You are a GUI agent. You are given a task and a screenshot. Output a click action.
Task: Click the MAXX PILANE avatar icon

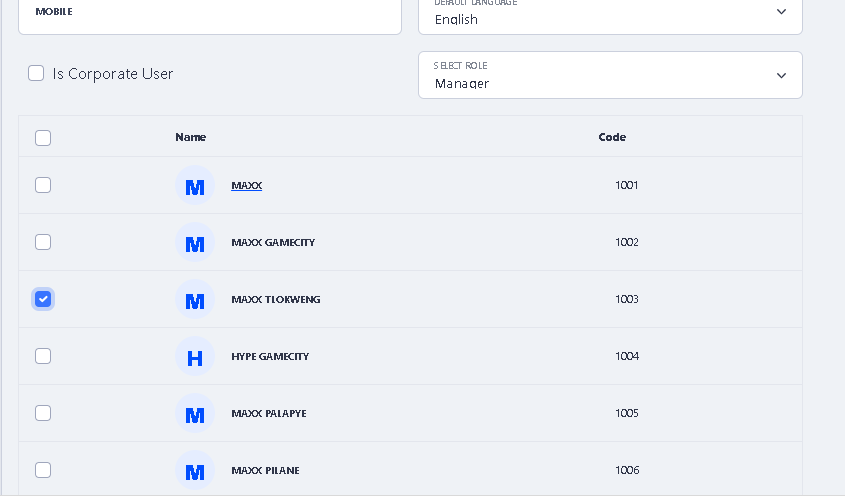coord(195,471)
